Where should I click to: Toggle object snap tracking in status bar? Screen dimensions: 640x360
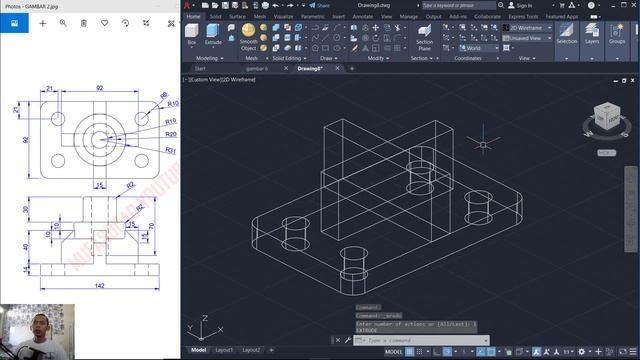click(x=481, y=351)
